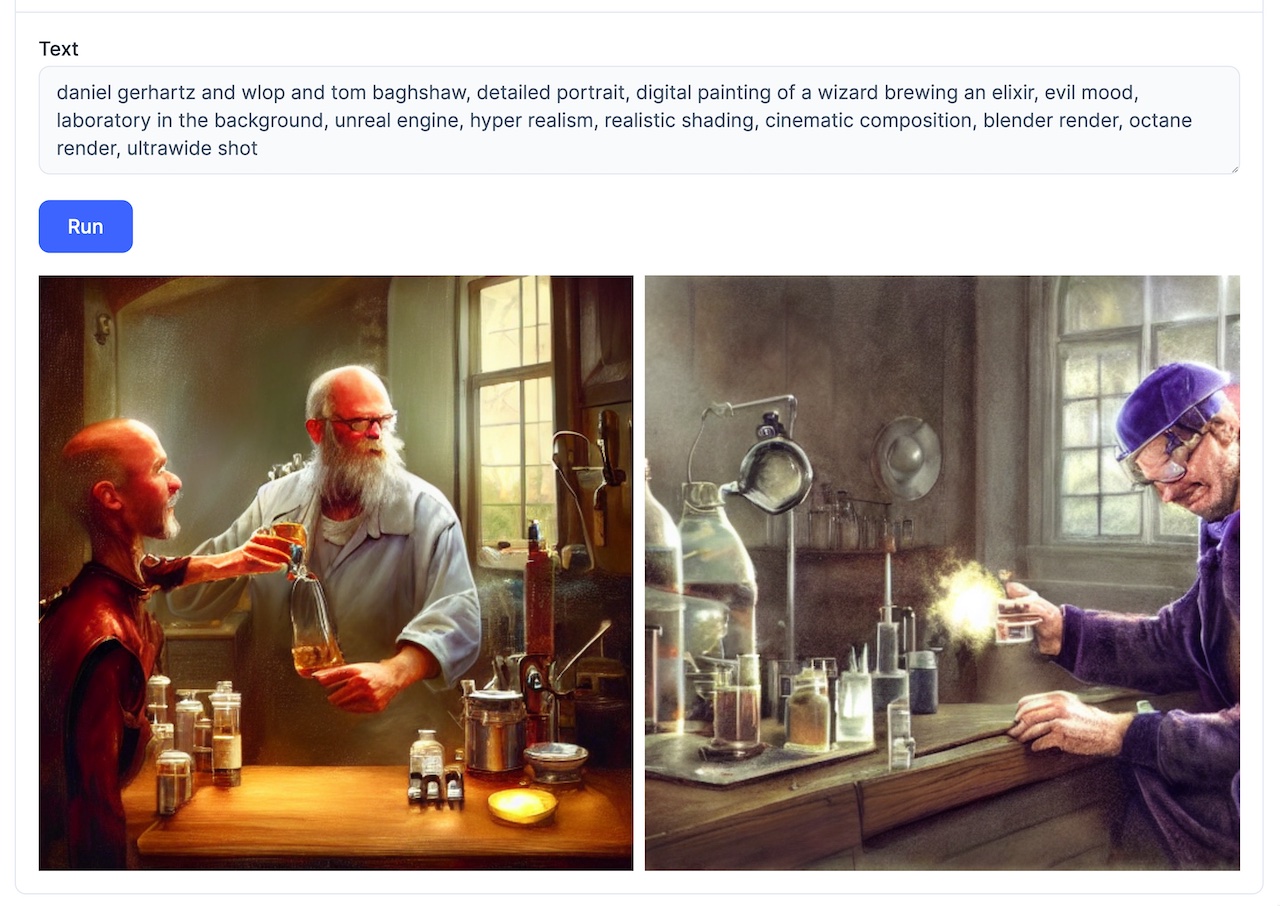Open the left generated wizard image
Screen dimensions: 1280x906
pyautogui.click(x=336, y=573)
